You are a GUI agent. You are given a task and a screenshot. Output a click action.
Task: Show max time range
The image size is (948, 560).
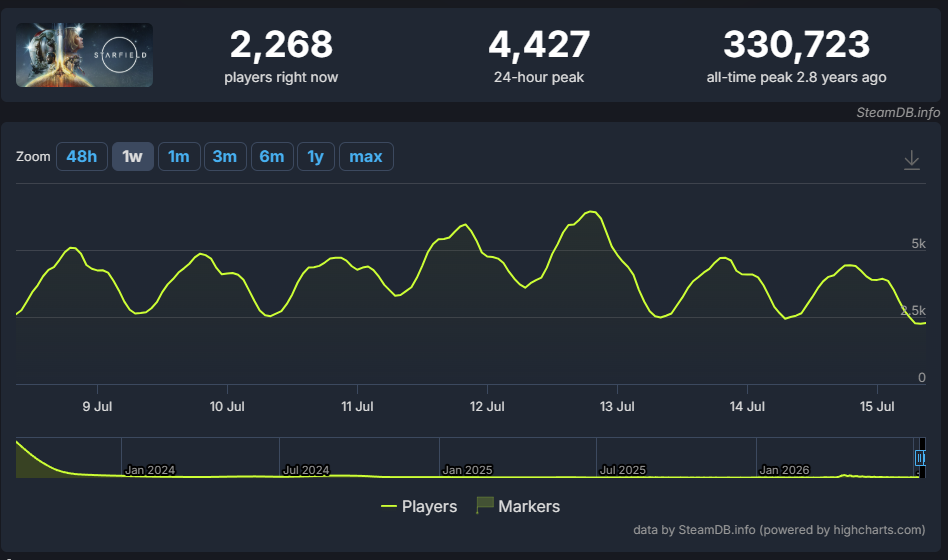pyautogui.click(x=366, y=157)
